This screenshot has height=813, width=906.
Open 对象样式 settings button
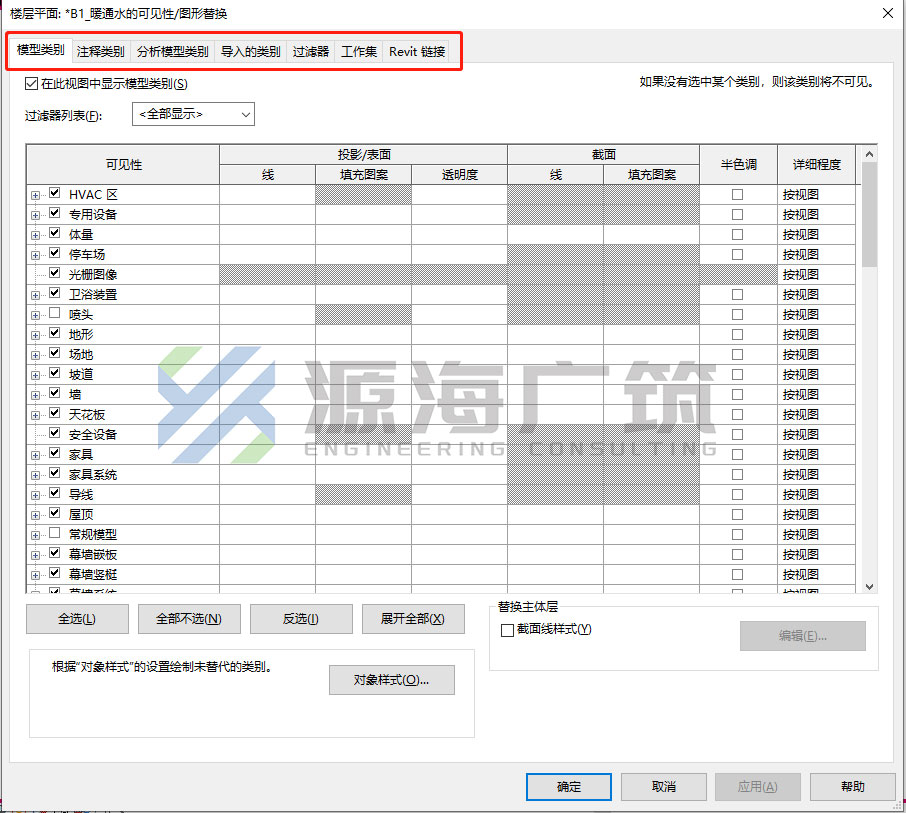(392, 680)
